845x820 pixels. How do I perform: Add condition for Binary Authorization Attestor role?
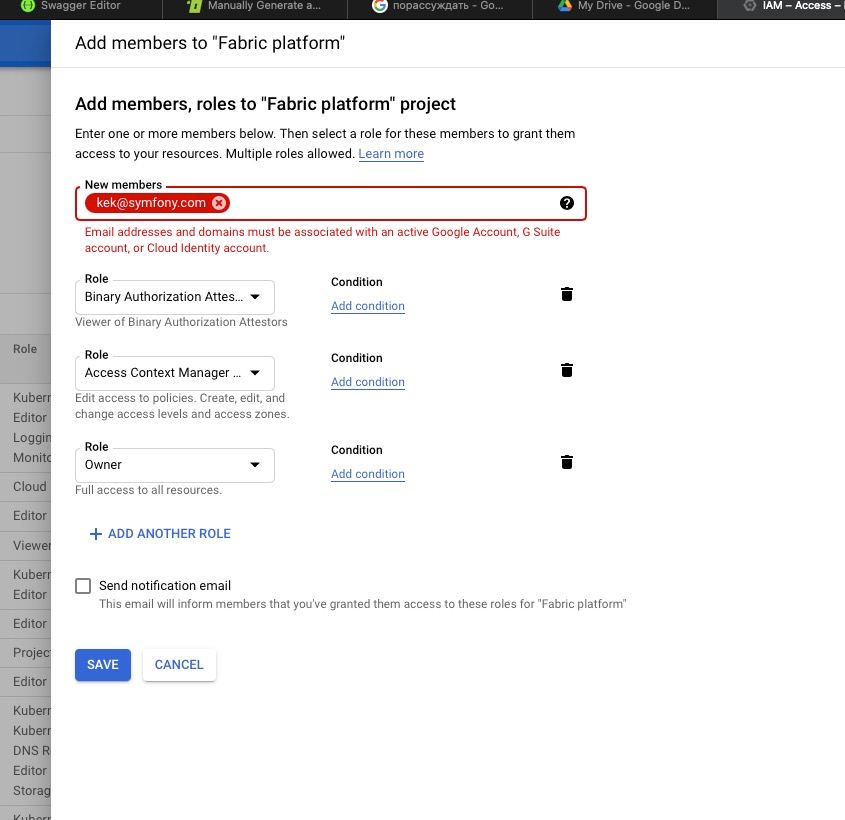tap(368, 306)
